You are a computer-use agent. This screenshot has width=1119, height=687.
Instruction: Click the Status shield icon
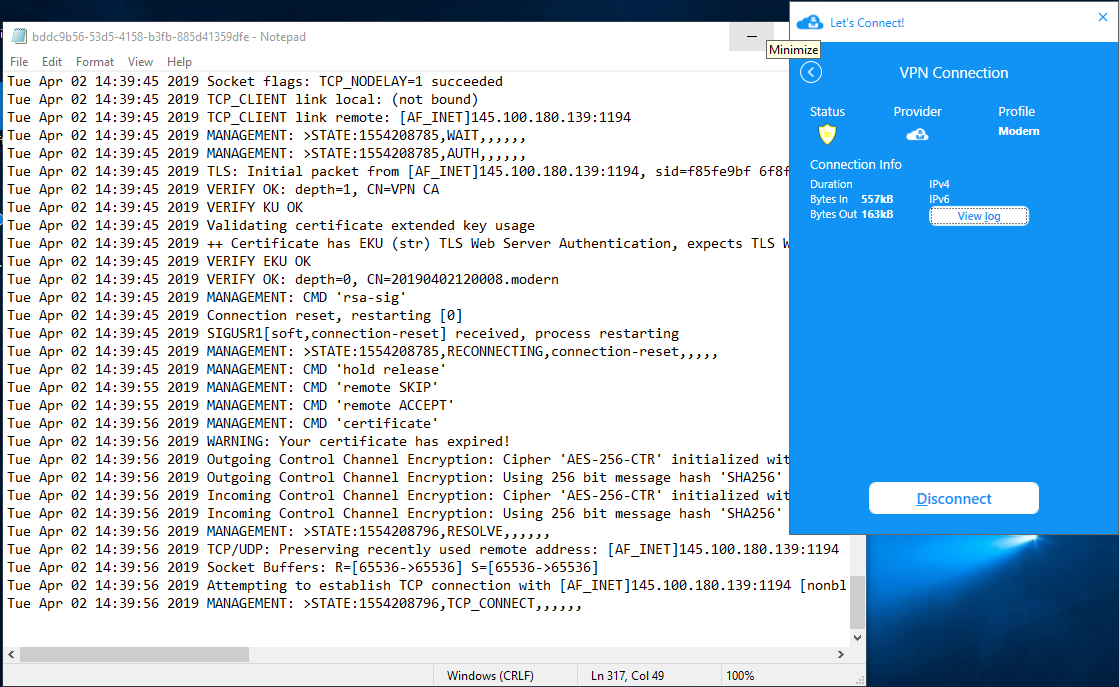pos(826,134)
